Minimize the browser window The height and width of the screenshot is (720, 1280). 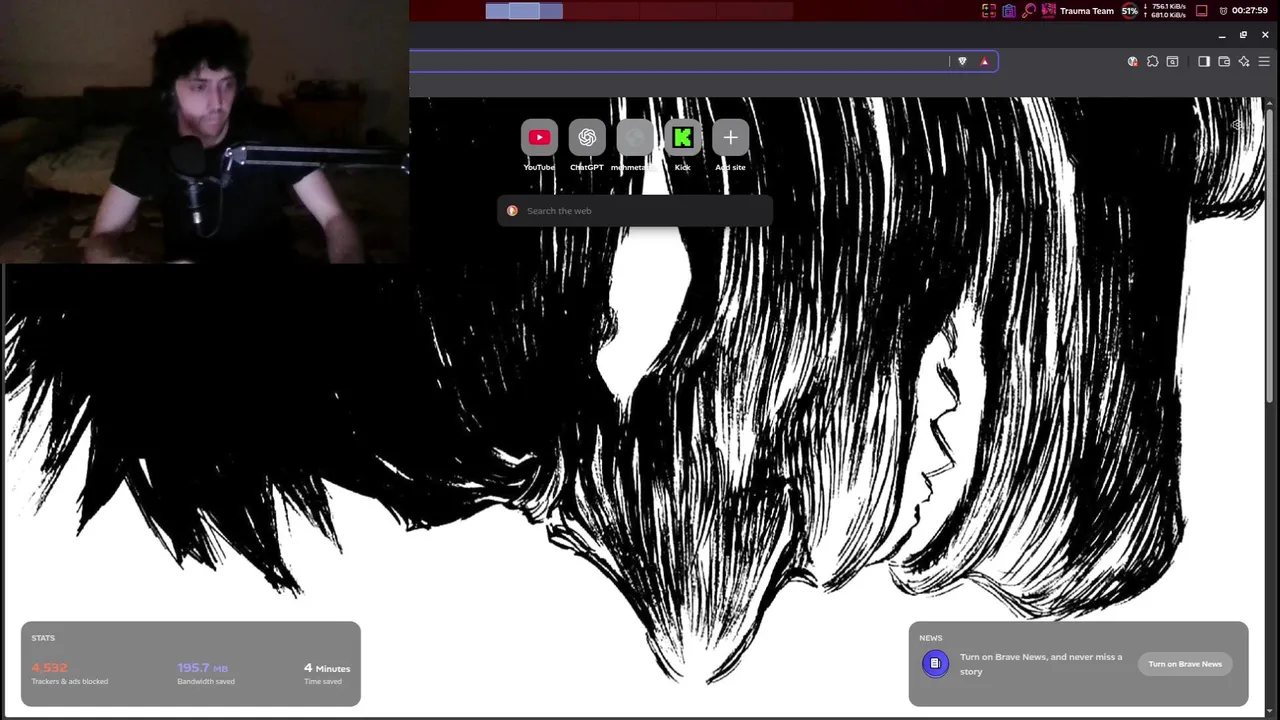1222,35
